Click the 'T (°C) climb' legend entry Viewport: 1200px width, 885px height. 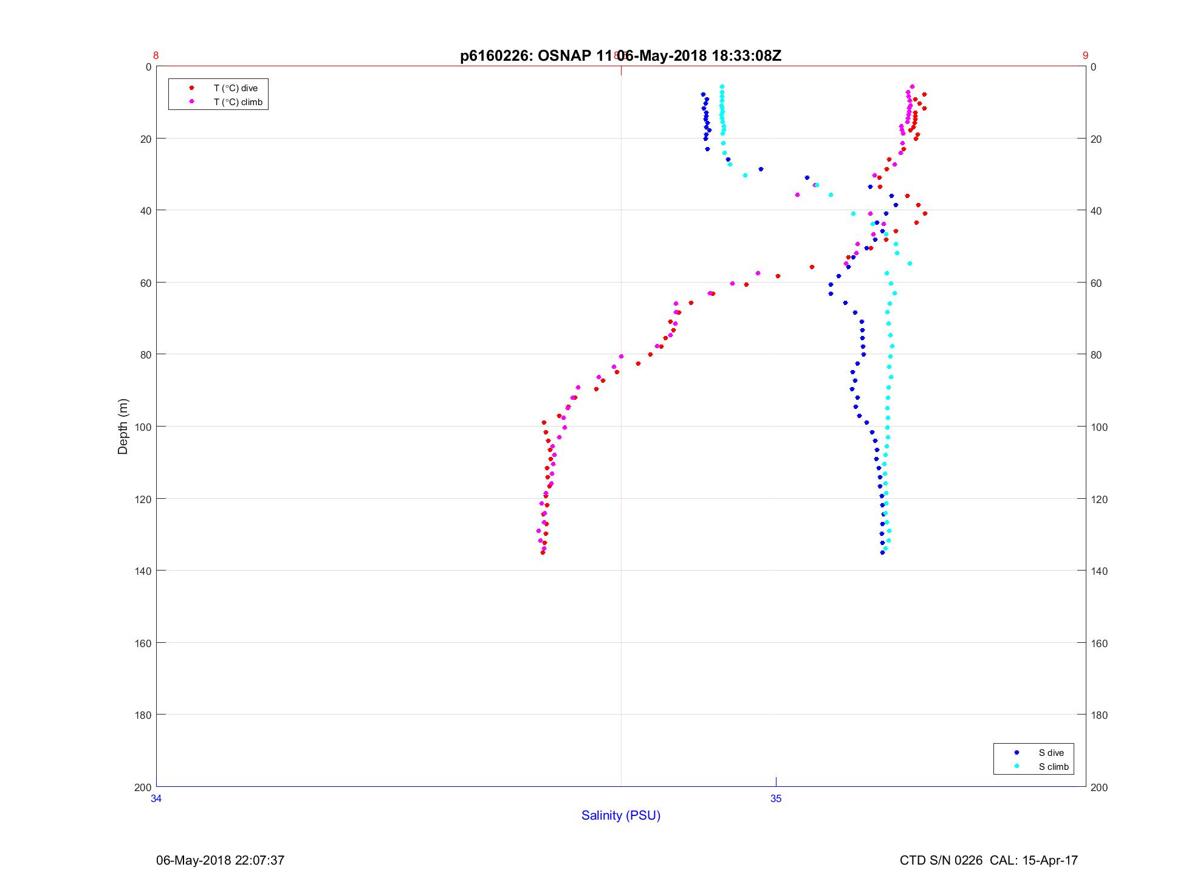(x=238, y=102)
